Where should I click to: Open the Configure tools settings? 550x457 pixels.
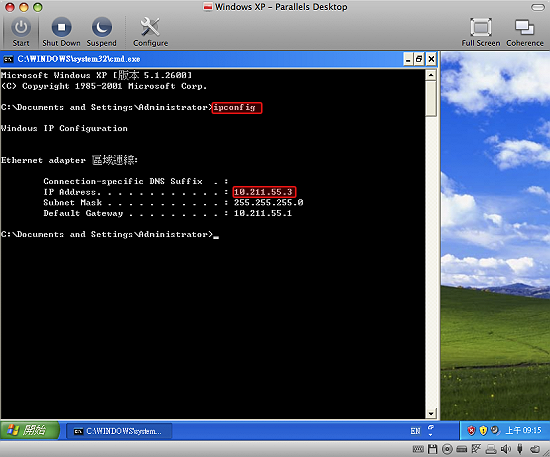tap(150, 32)
